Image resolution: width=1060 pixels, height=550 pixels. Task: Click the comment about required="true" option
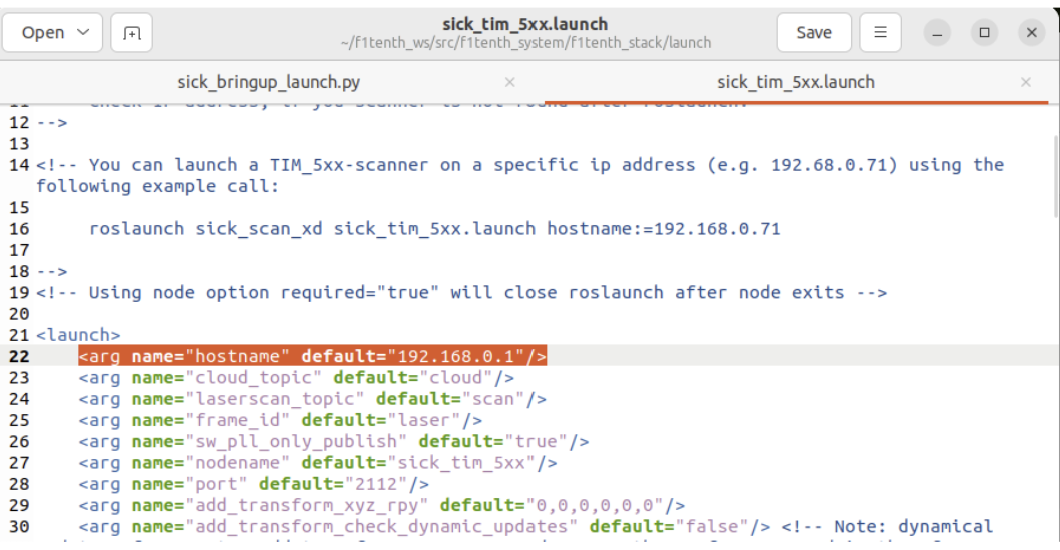[462, 293]
